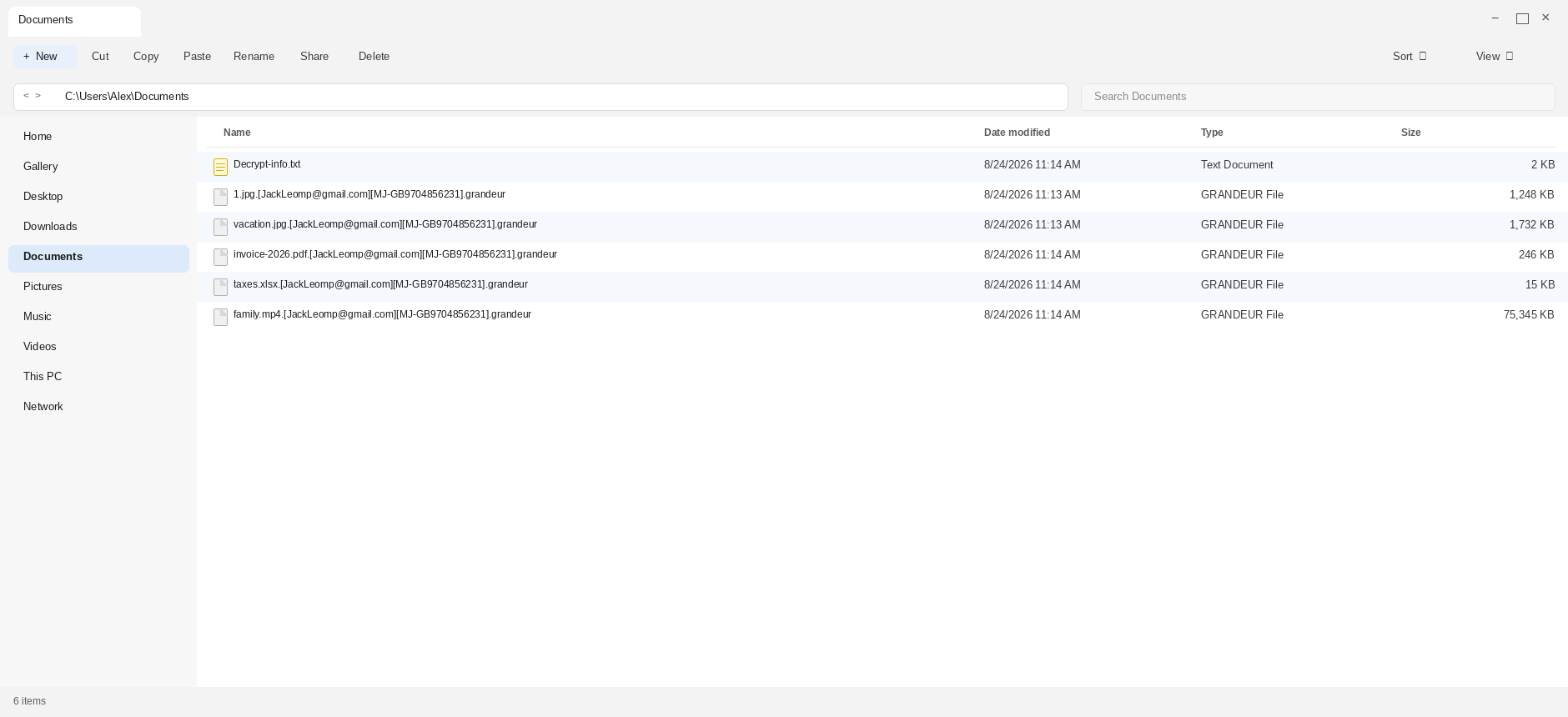Close the Documents window
1568x717 pixels.
pos(1545,18)
